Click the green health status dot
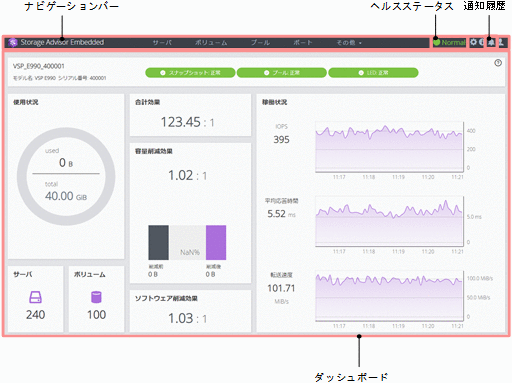 [x=437, y=42]
